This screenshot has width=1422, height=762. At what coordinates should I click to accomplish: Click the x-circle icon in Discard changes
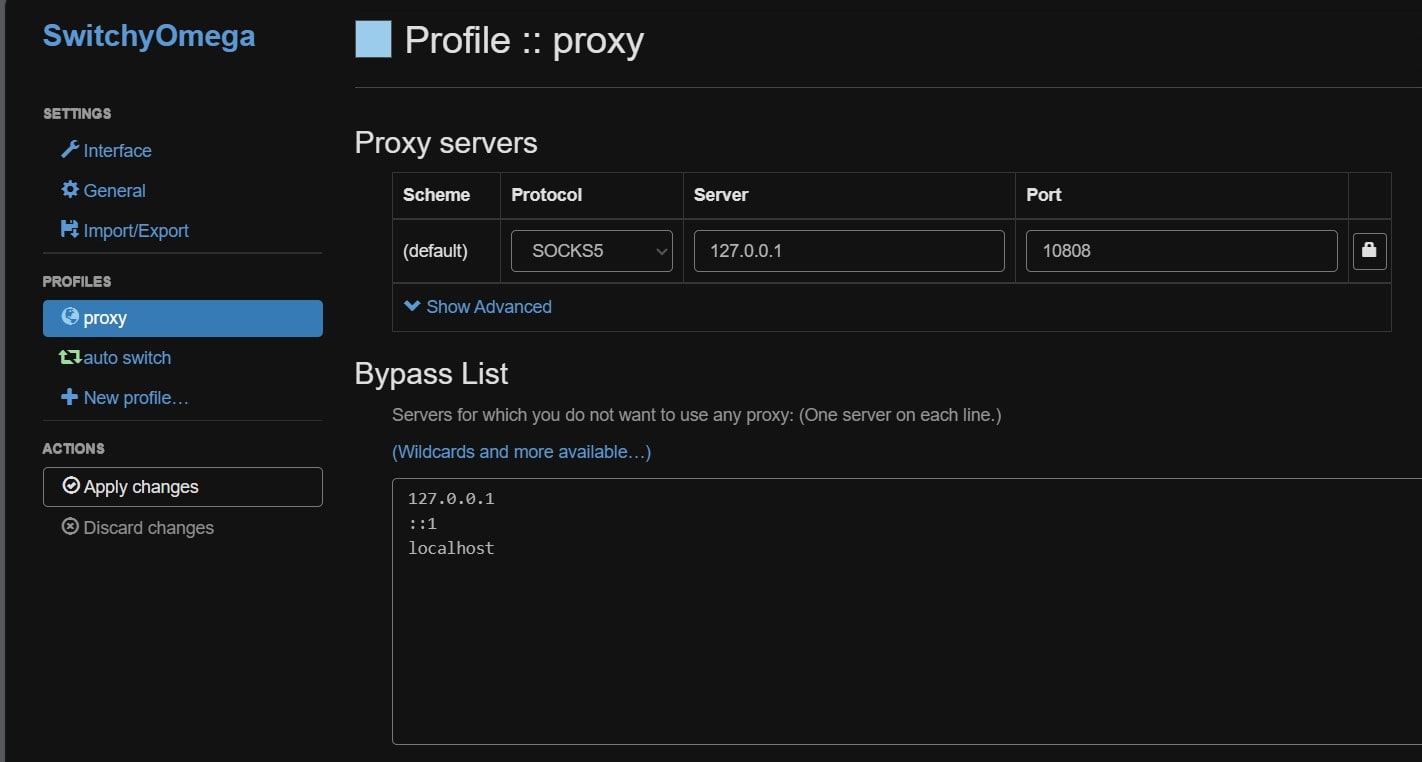(70, 526)
